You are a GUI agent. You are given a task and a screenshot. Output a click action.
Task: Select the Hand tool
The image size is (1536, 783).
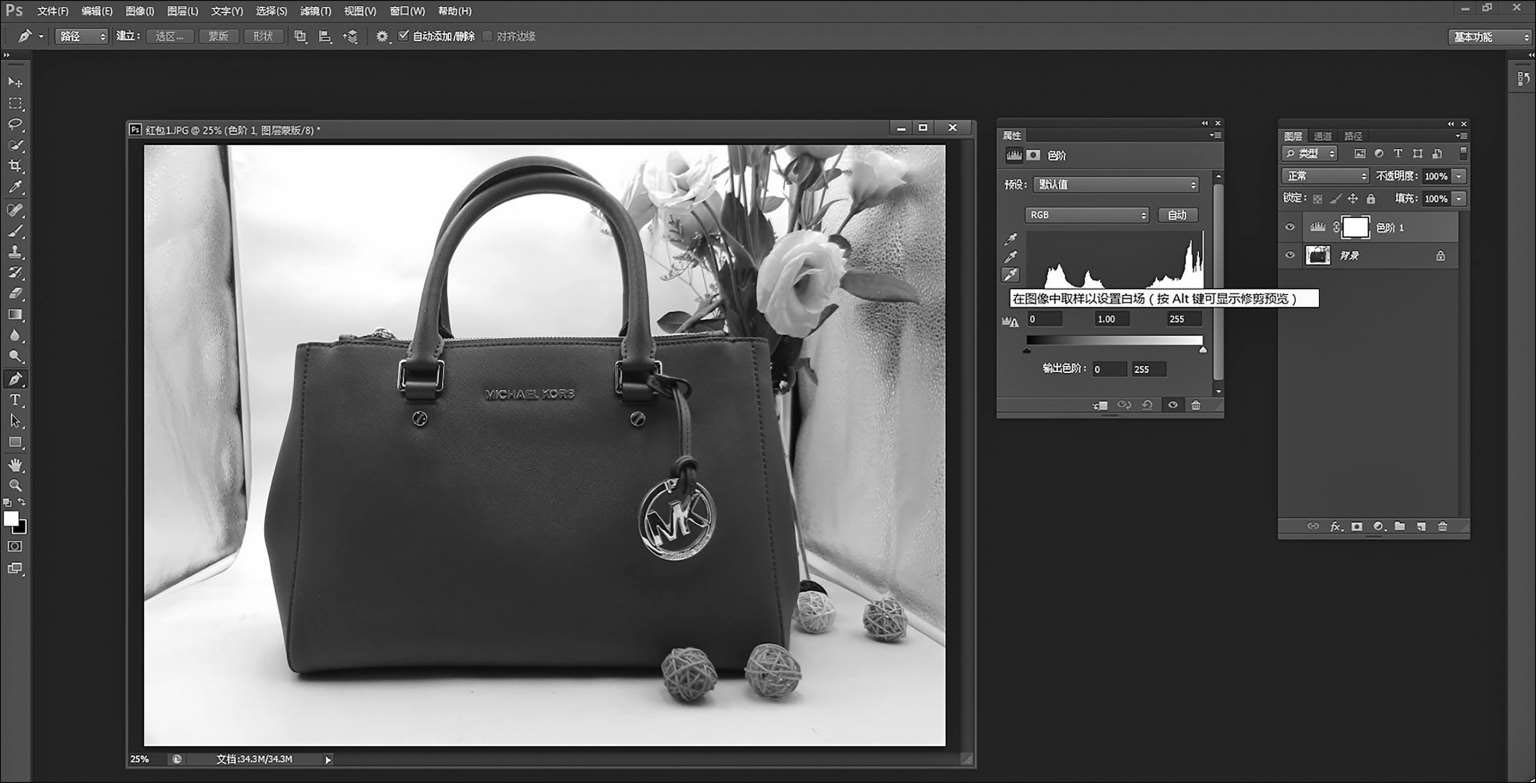[x=15, y=465]
